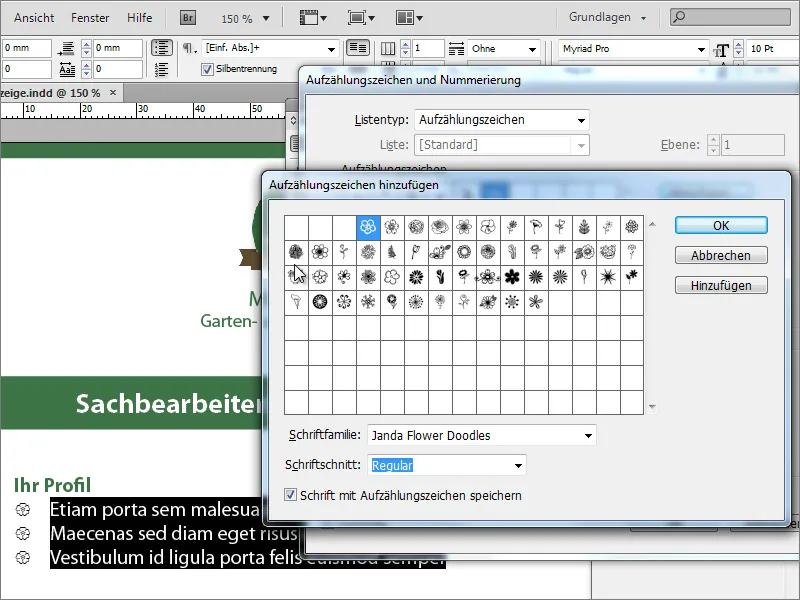Toggle the Silbentrennung checkbox

tap(207, 69)
